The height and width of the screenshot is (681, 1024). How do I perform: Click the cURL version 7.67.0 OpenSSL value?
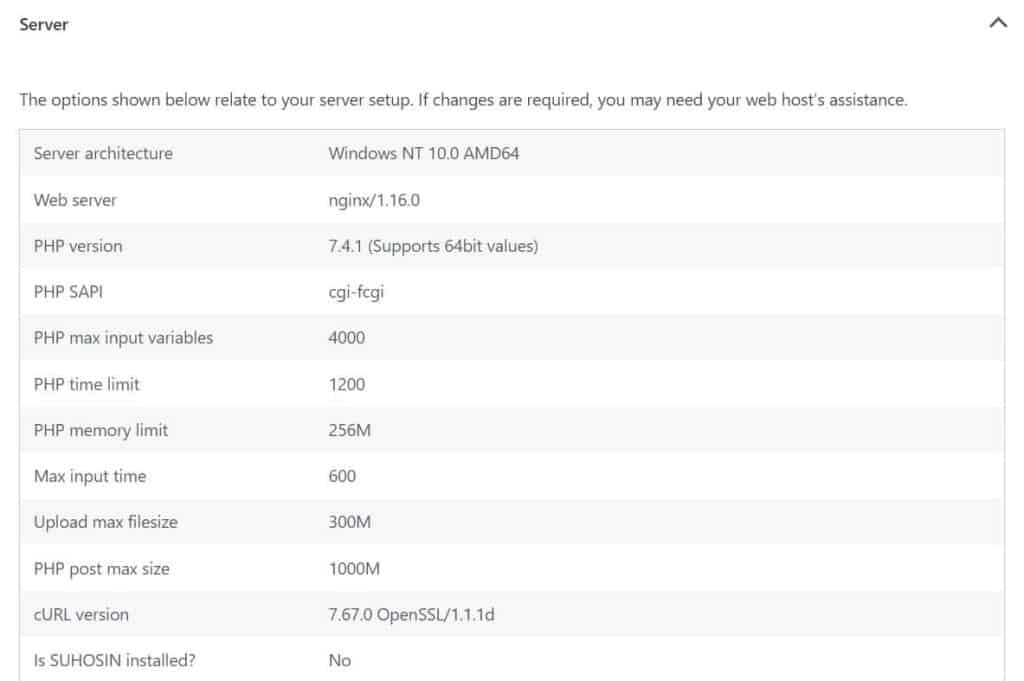click(411, 614)
